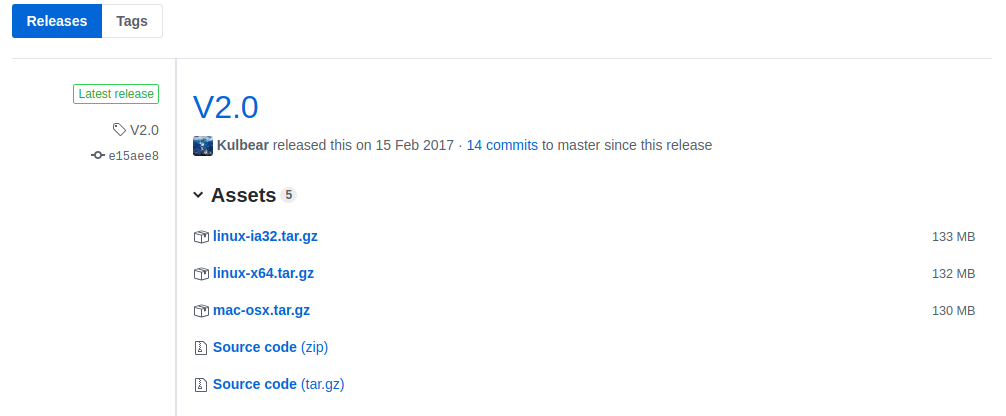Collapse the Assets section chevron
1006x416 pixels.
point(198,195)
